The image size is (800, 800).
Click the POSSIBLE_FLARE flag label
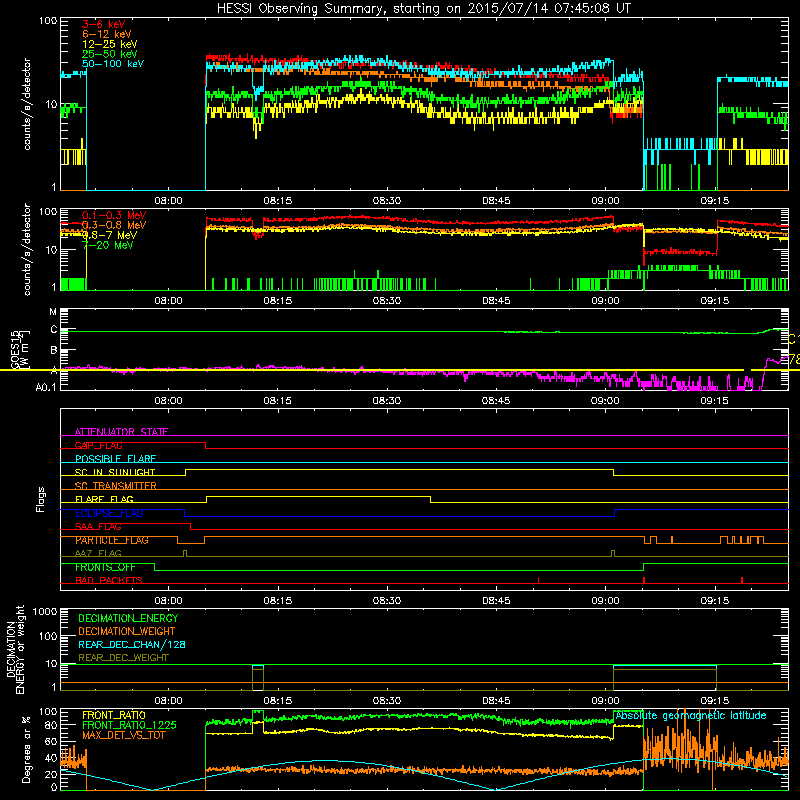115,459
